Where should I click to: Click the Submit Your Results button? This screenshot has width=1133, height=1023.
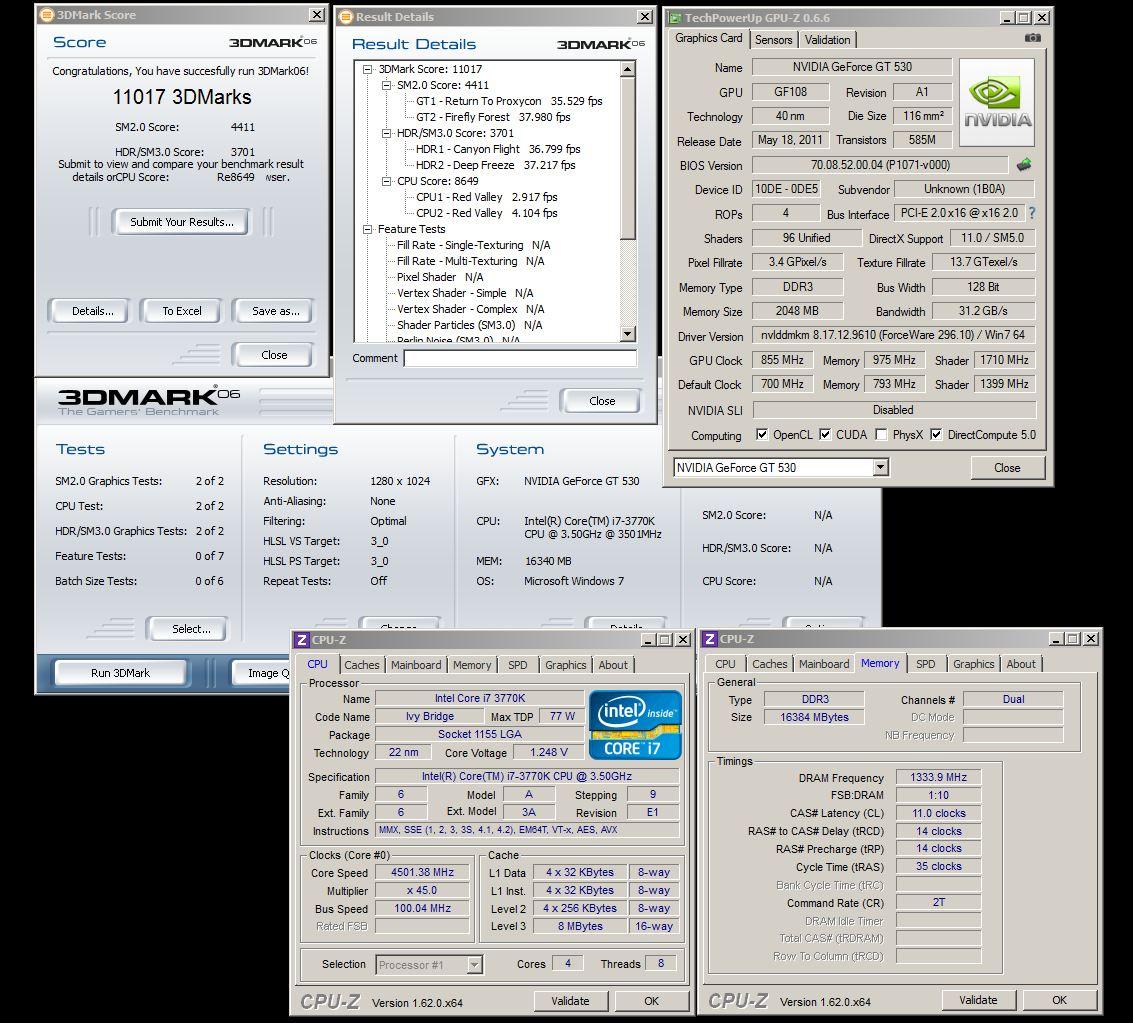(x=182, y=222)
